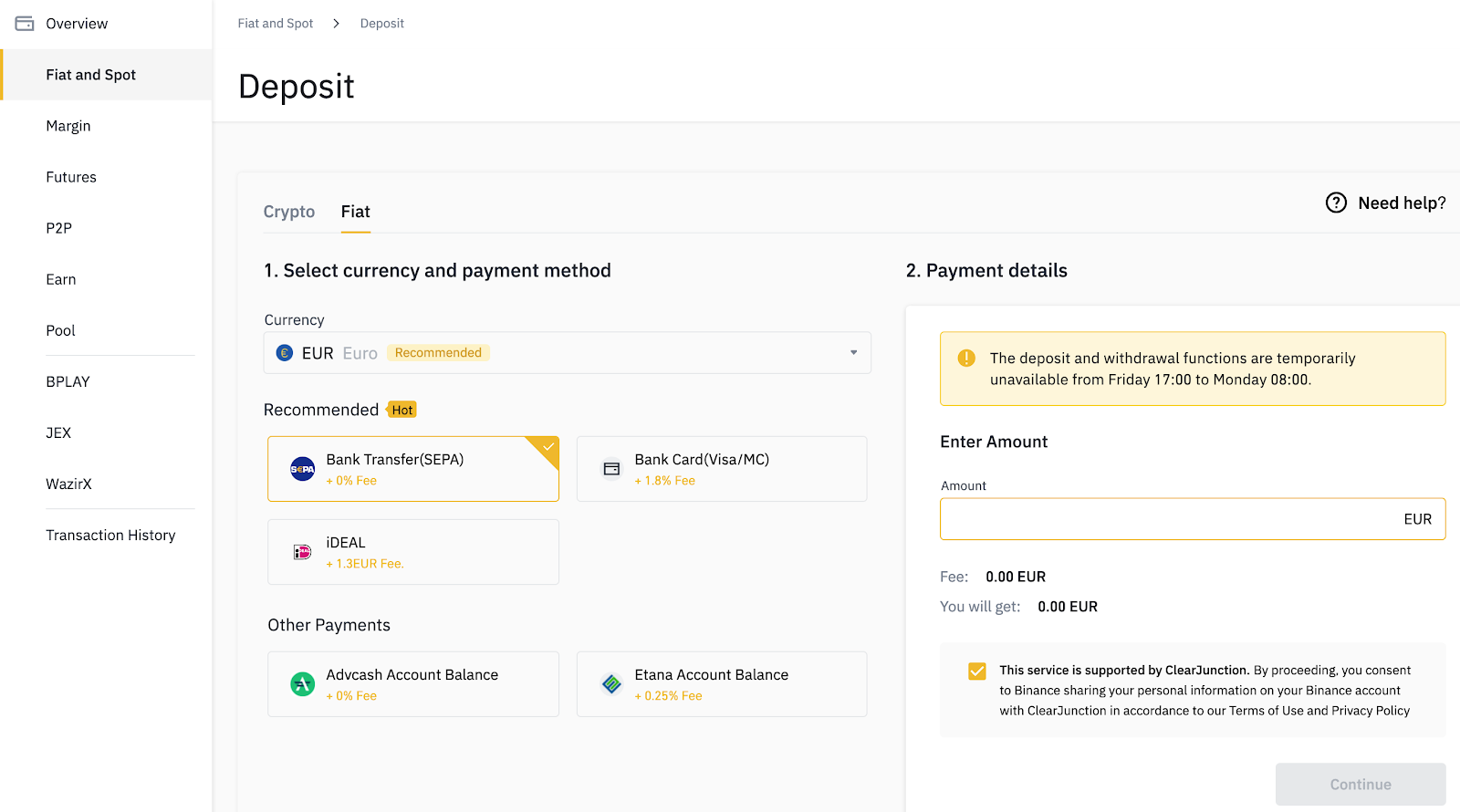Click the Advcash logo icon
This screenshot has width=1460, height=812.
302,683
